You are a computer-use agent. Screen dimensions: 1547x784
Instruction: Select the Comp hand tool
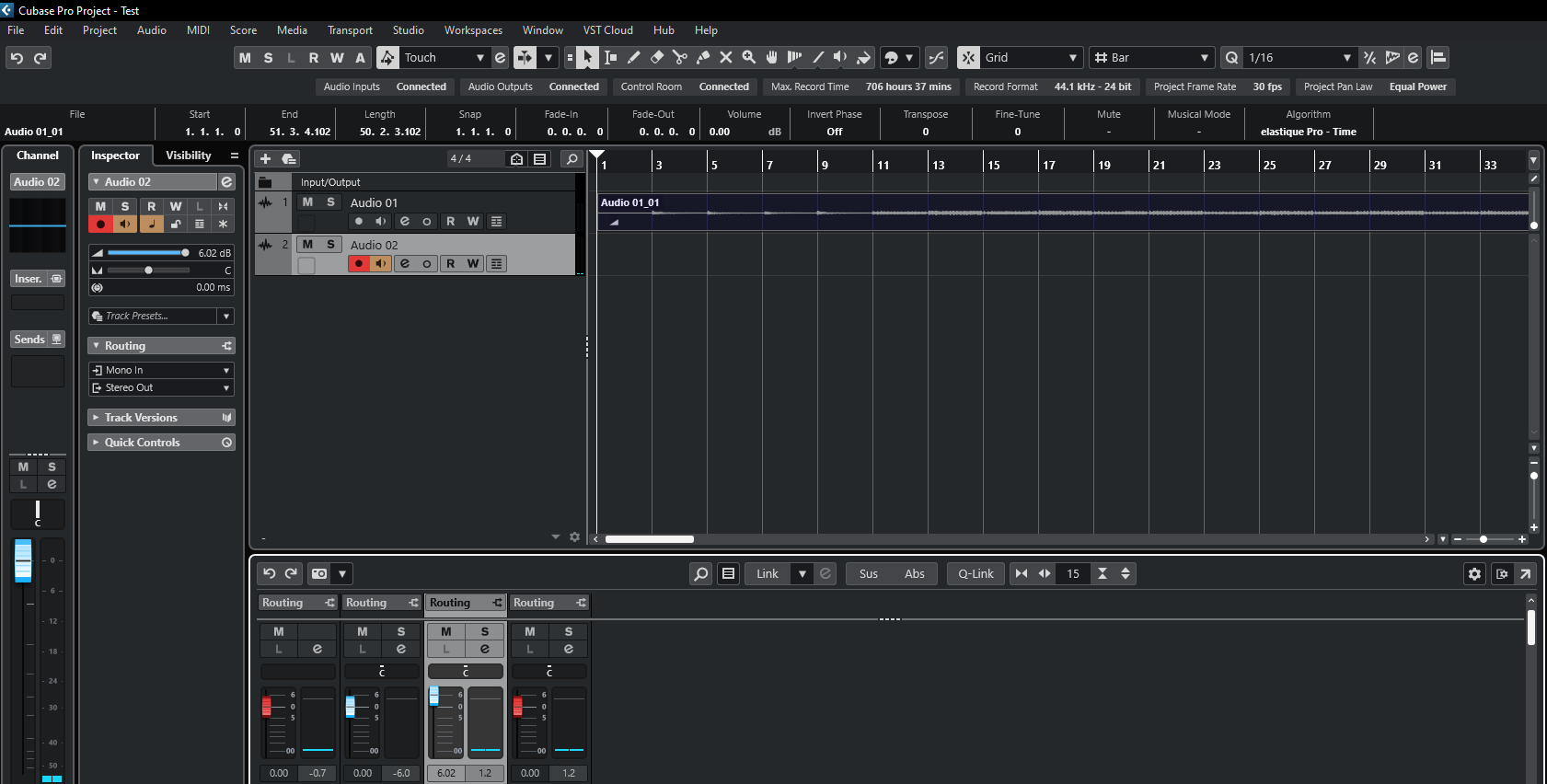pos(771,57)
